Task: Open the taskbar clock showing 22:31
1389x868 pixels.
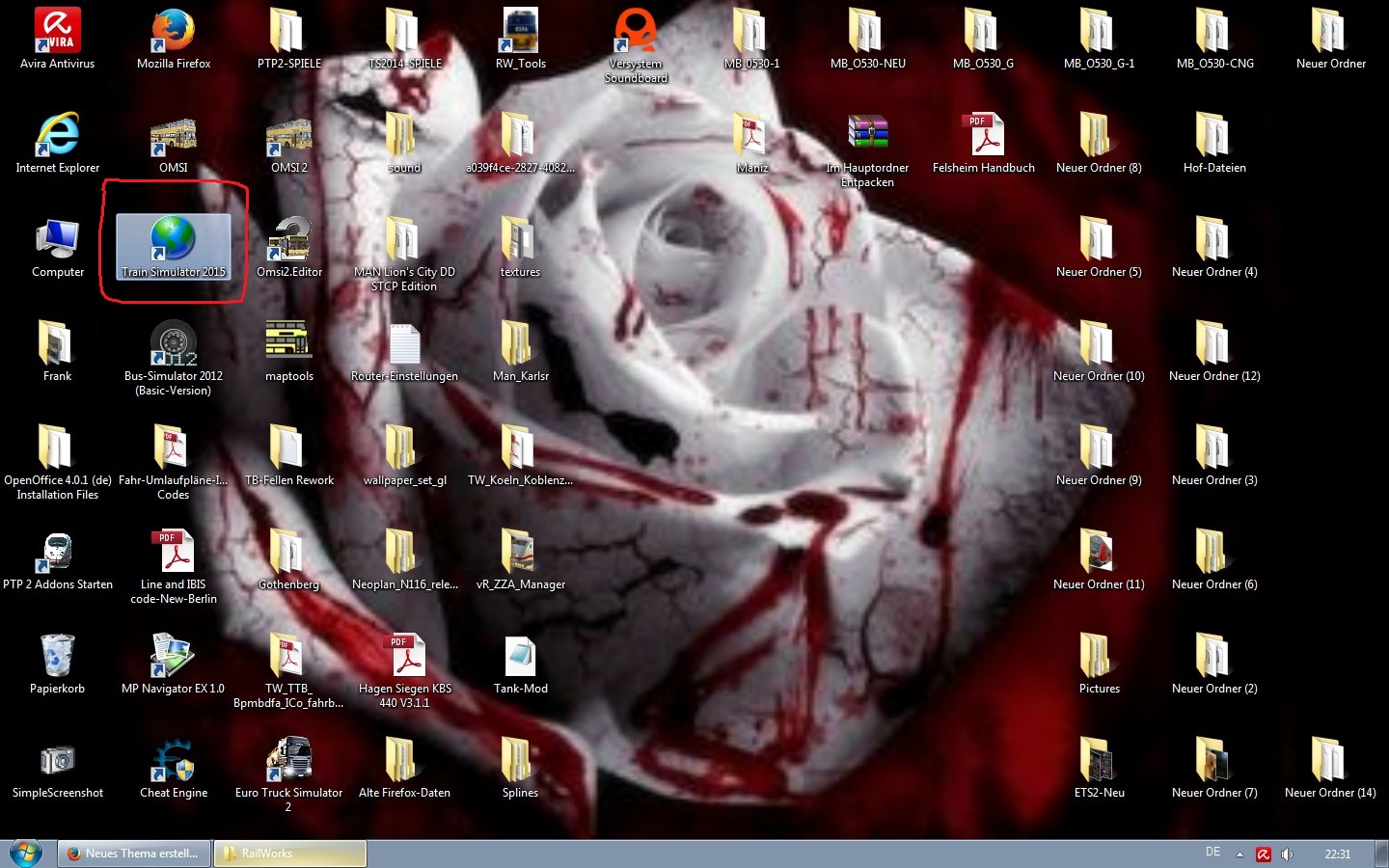Action: pyautogui.click(x=1338, y=854)
